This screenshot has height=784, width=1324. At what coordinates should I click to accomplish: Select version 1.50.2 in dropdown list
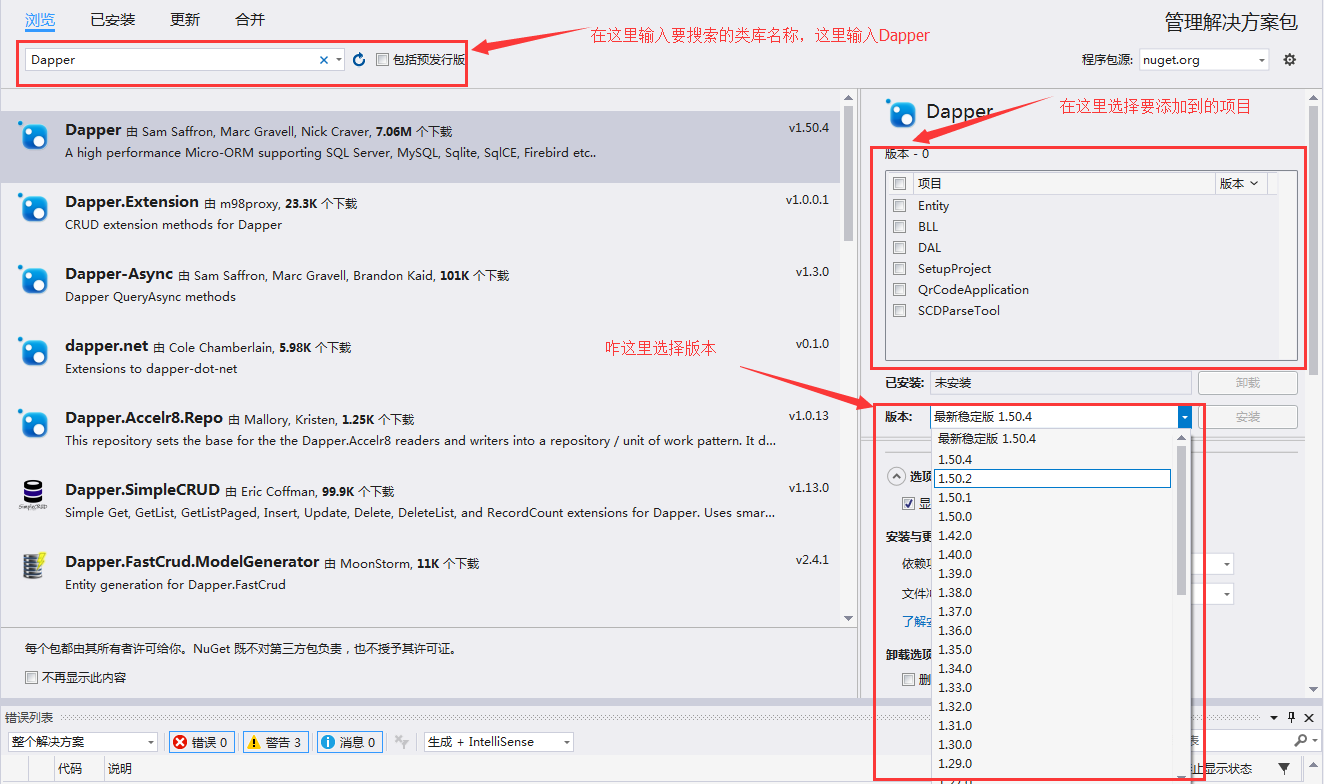pos(1053,478)
